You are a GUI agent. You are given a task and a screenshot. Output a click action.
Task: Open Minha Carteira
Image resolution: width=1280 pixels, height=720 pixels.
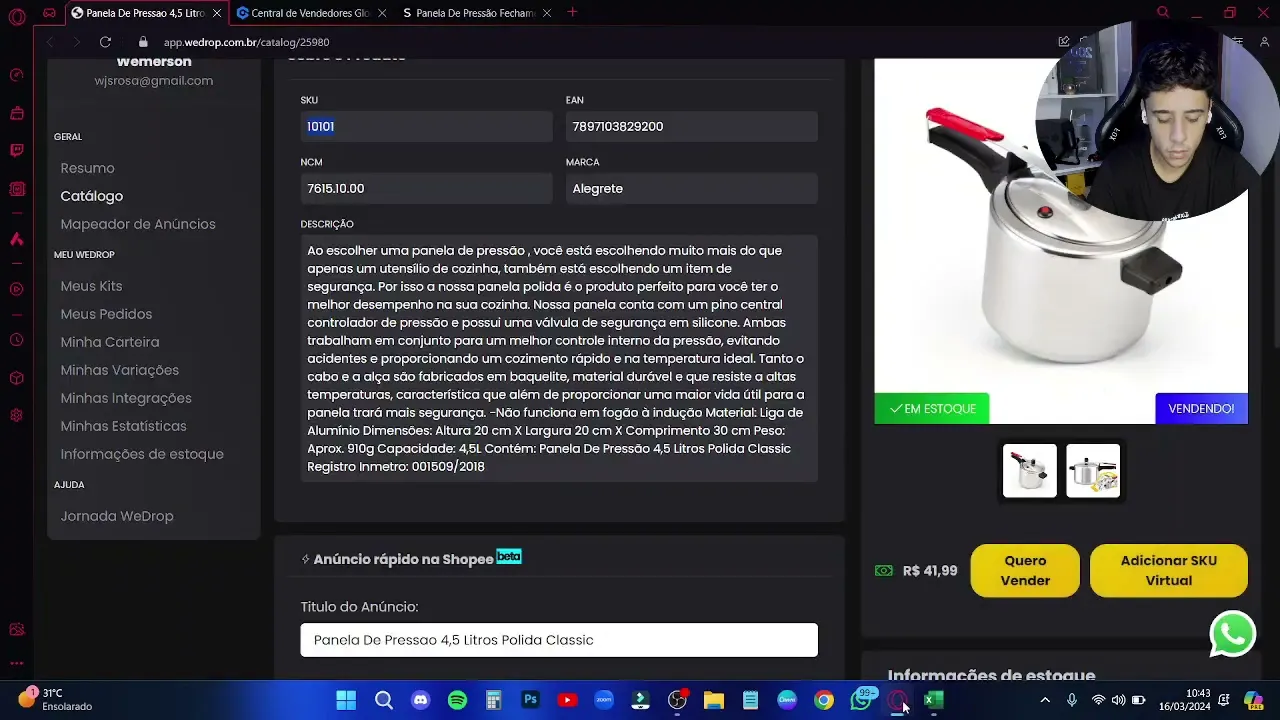110,342
